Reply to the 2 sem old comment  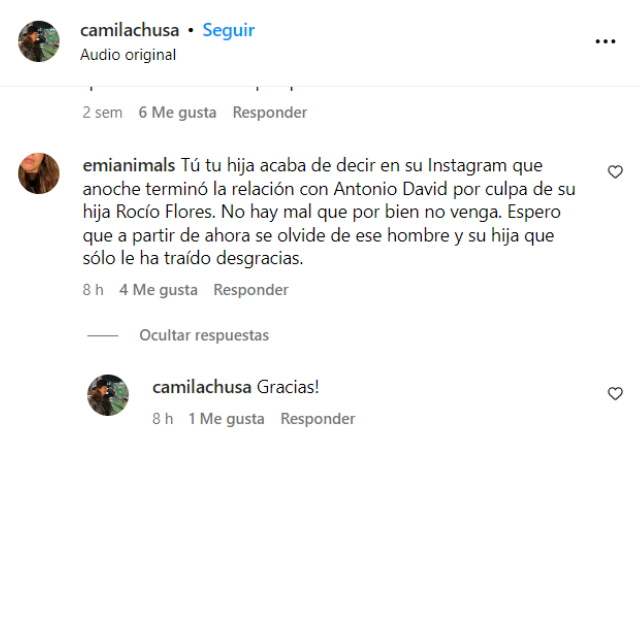point(270,112)
